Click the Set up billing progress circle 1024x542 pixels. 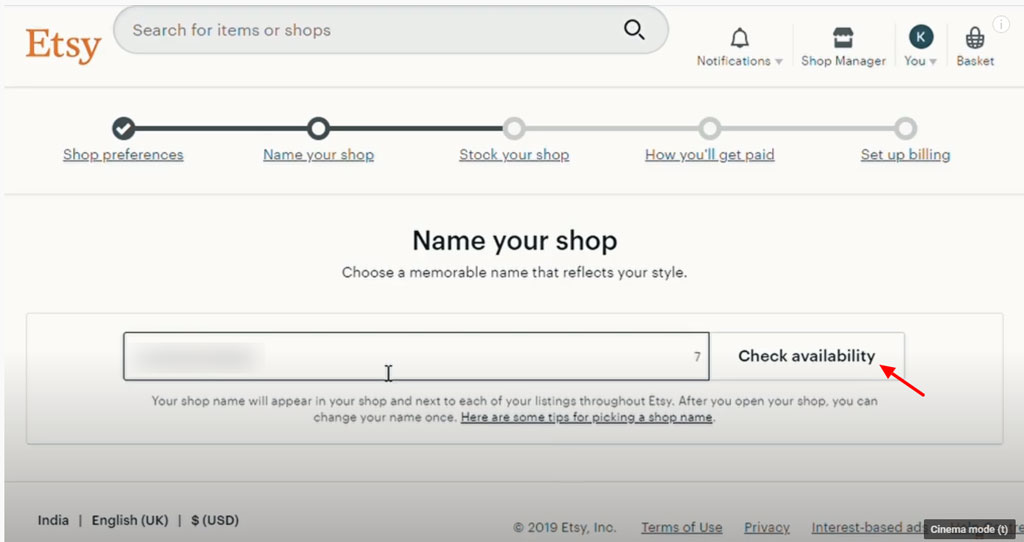pos(905,128)
